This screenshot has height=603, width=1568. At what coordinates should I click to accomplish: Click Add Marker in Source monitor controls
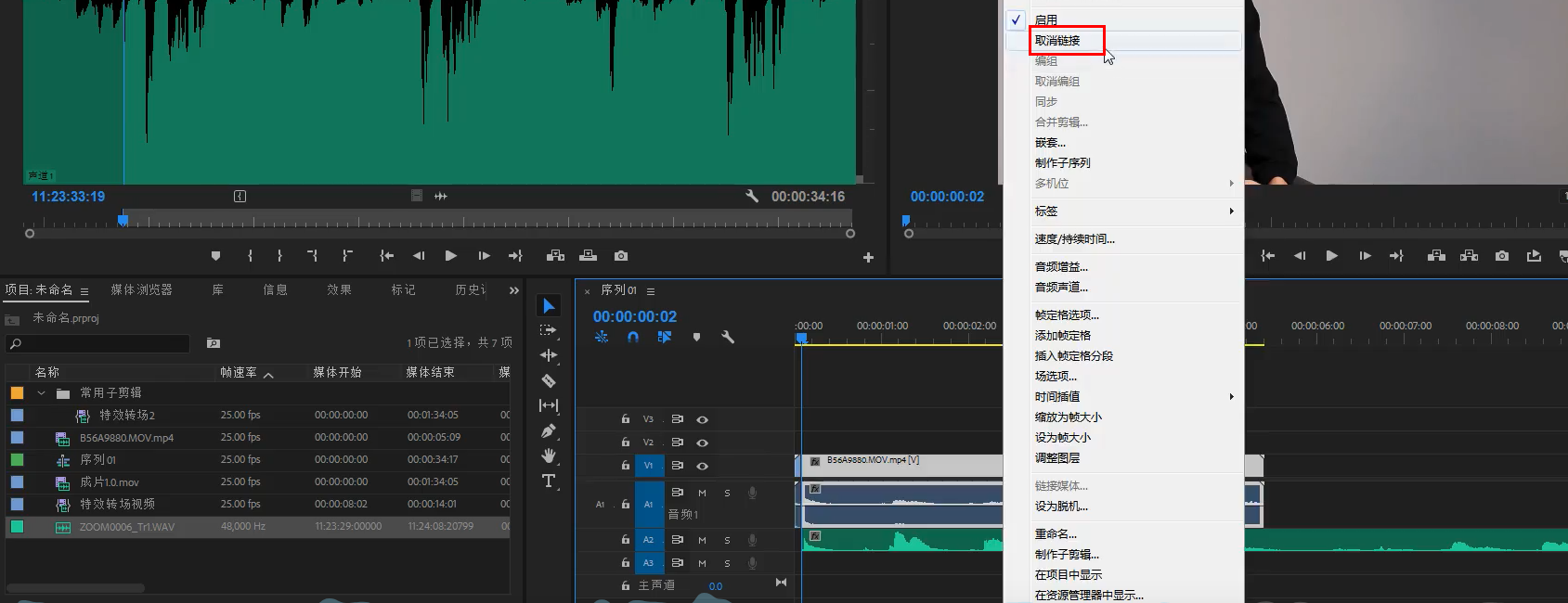[216, 256]
